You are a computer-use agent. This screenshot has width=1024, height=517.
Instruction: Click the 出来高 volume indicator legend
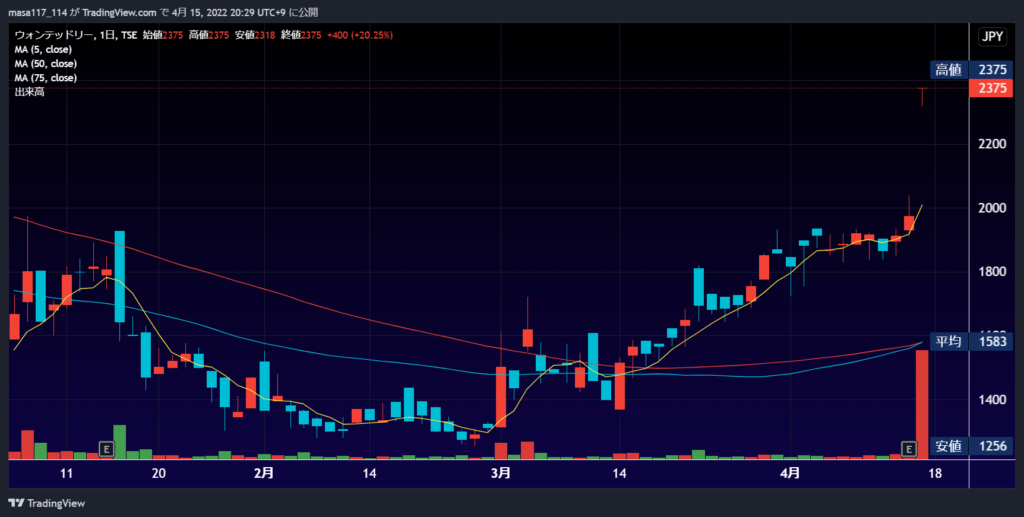pos(29,92)
